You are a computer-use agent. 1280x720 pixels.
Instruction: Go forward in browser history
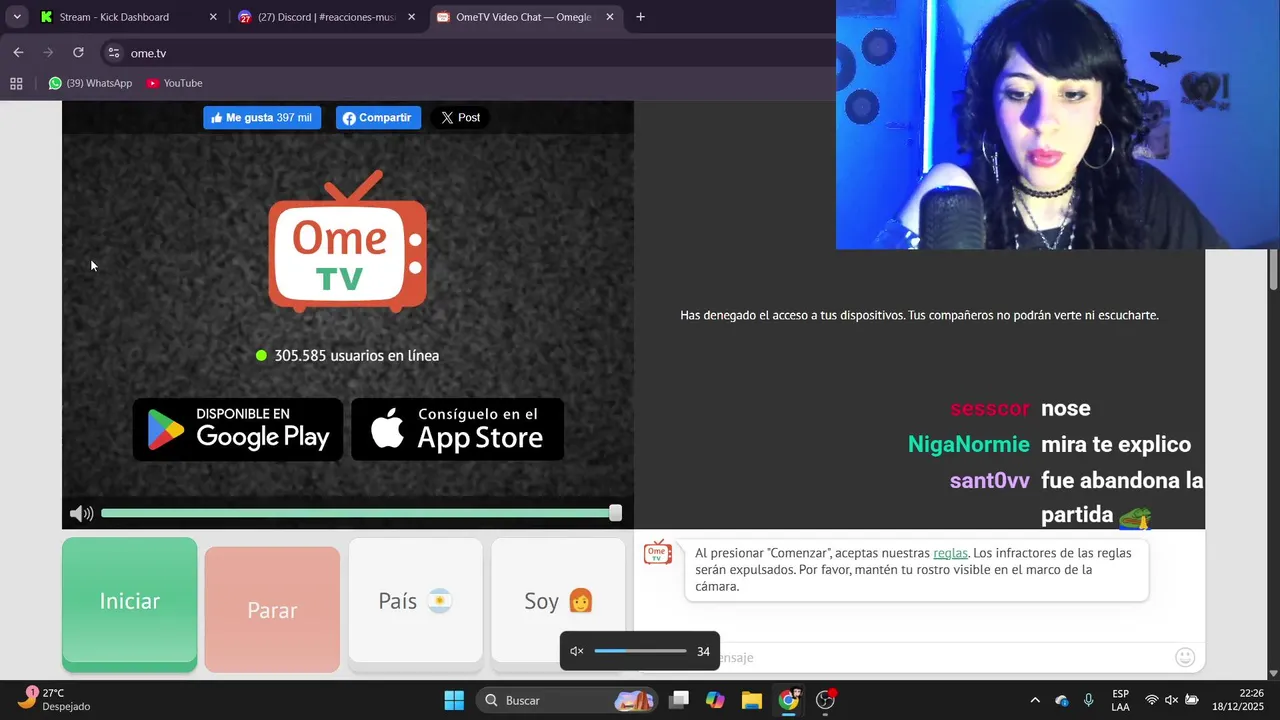[48, 53]
